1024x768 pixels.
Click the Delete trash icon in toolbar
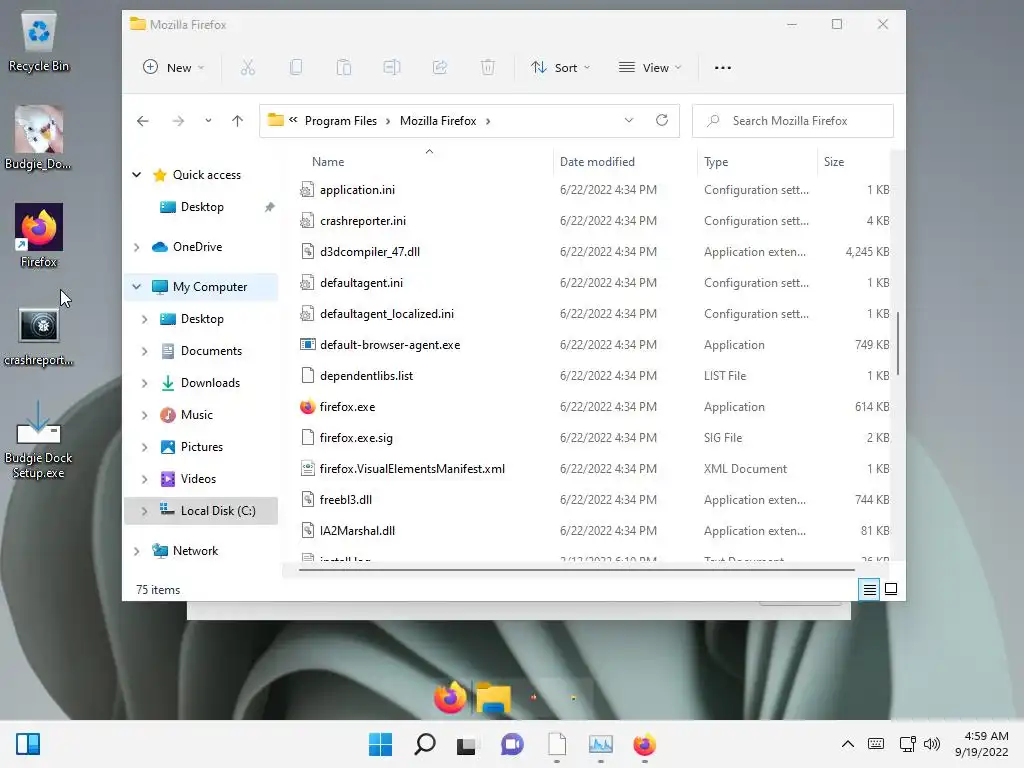click(x=488, y=67)
